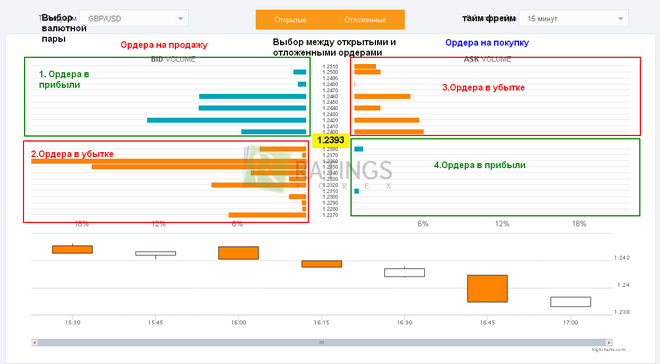The height and width of the screenshot is (364, 660).
Task: Click the 1.2393 current price marker
Action: tap(330, 140)
